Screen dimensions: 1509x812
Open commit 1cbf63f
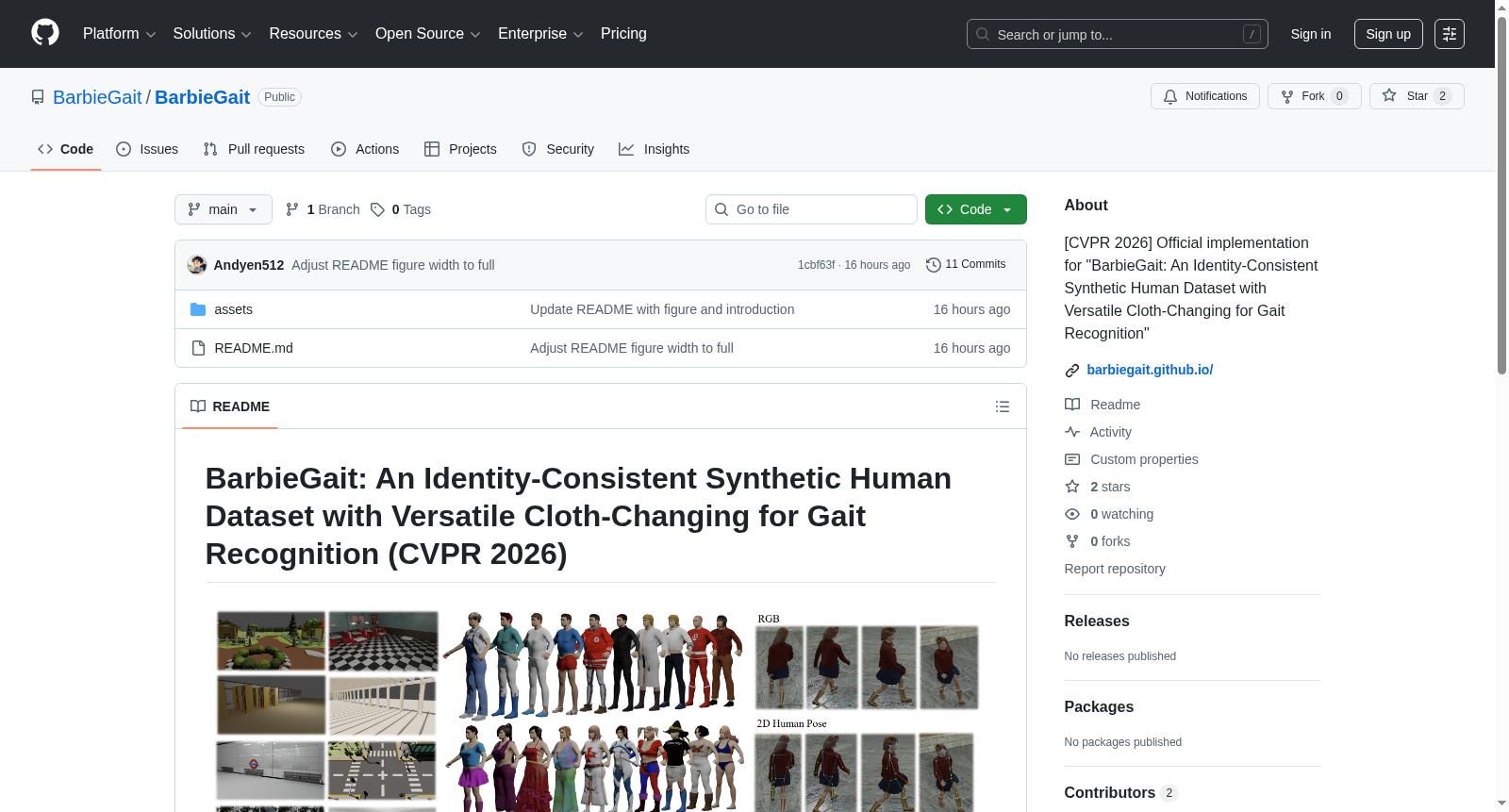pos(816,265)
